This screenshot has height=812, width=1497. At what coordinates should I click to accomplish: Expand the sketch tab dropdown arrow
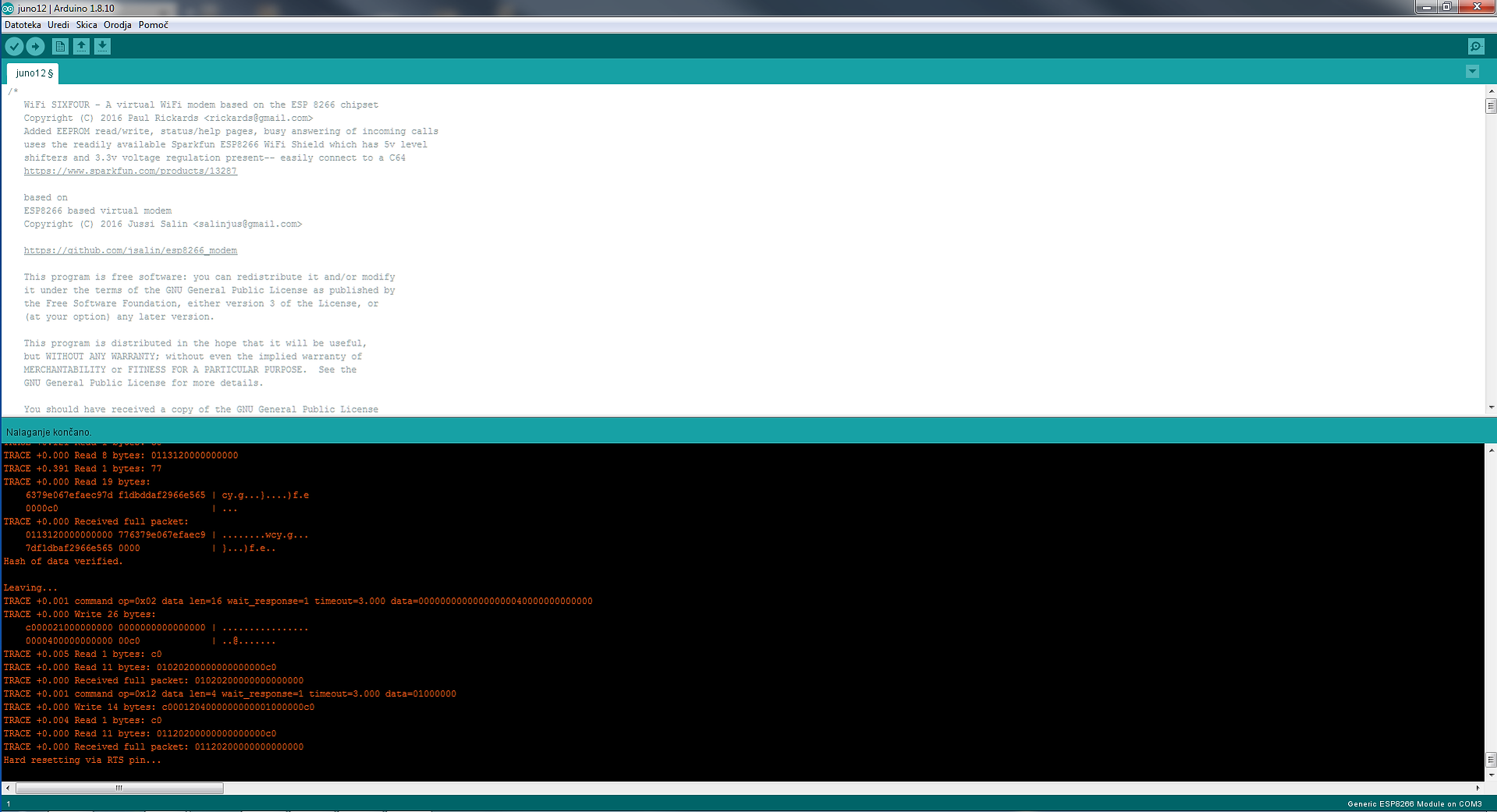pos(1472,72)
